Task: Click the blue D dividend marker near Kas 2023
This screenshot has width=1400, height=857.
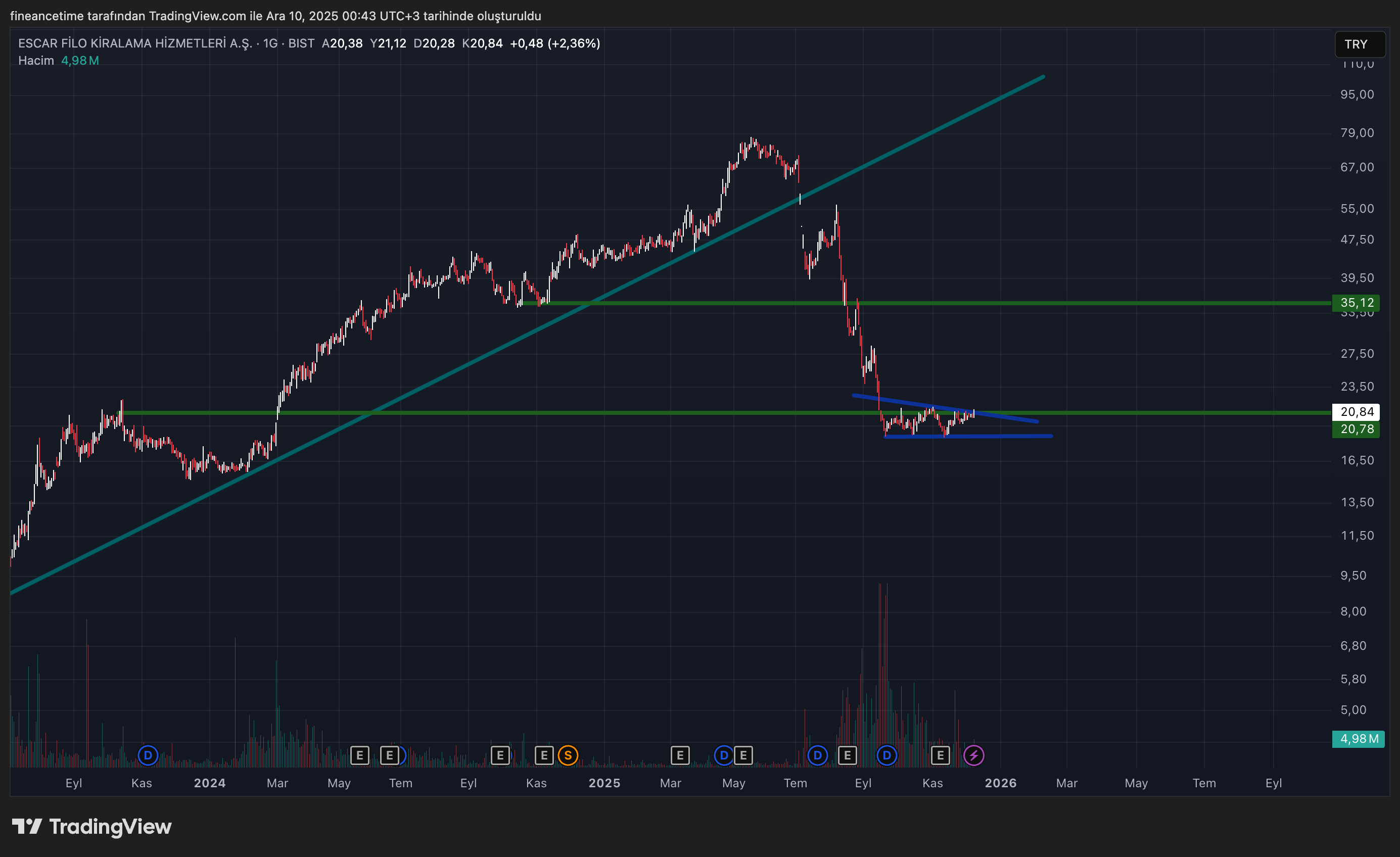Action: coord(148,755)
